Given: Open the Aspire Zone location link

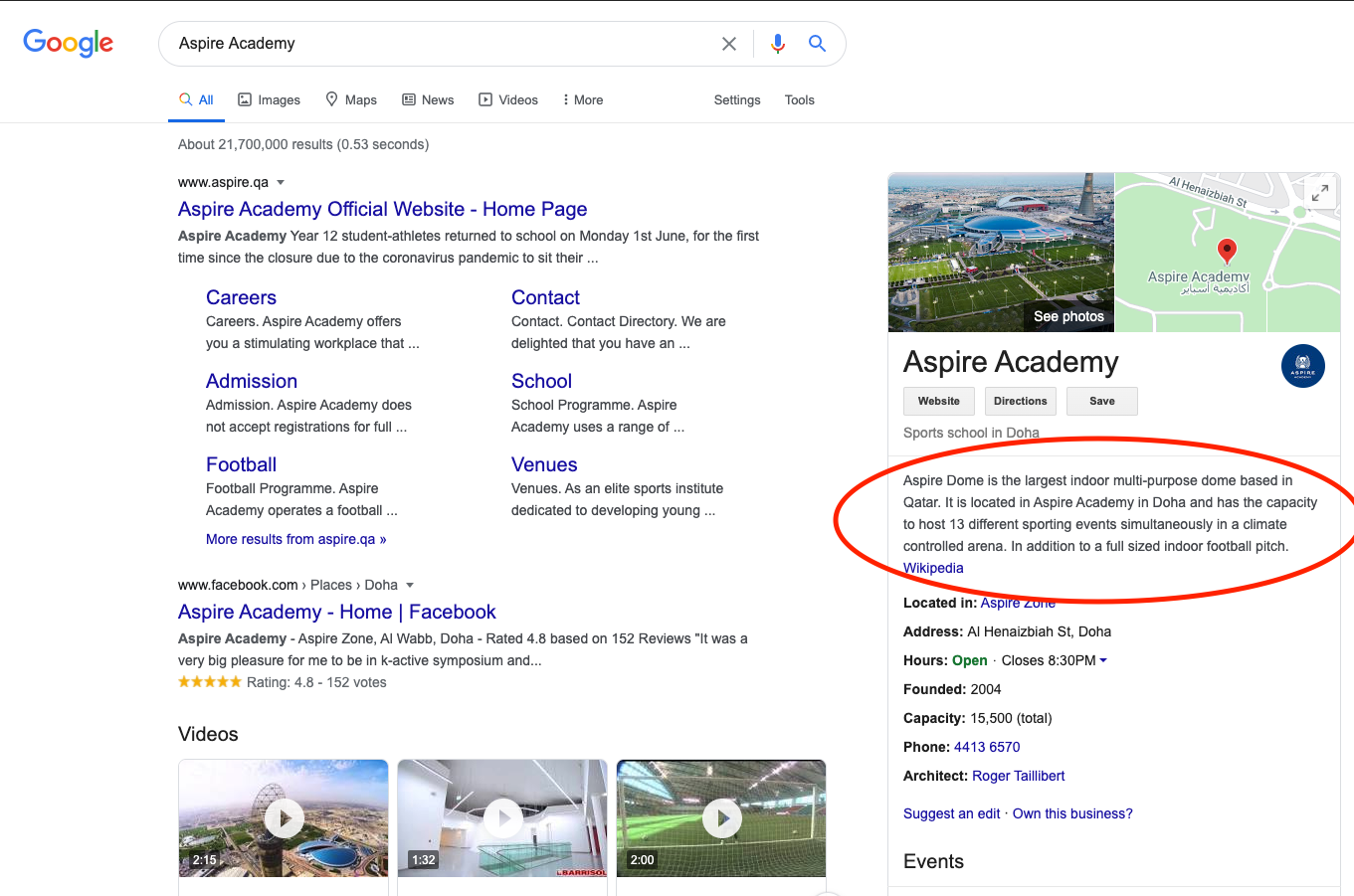Looking at the screenshot, I should tap(1018, 603).
